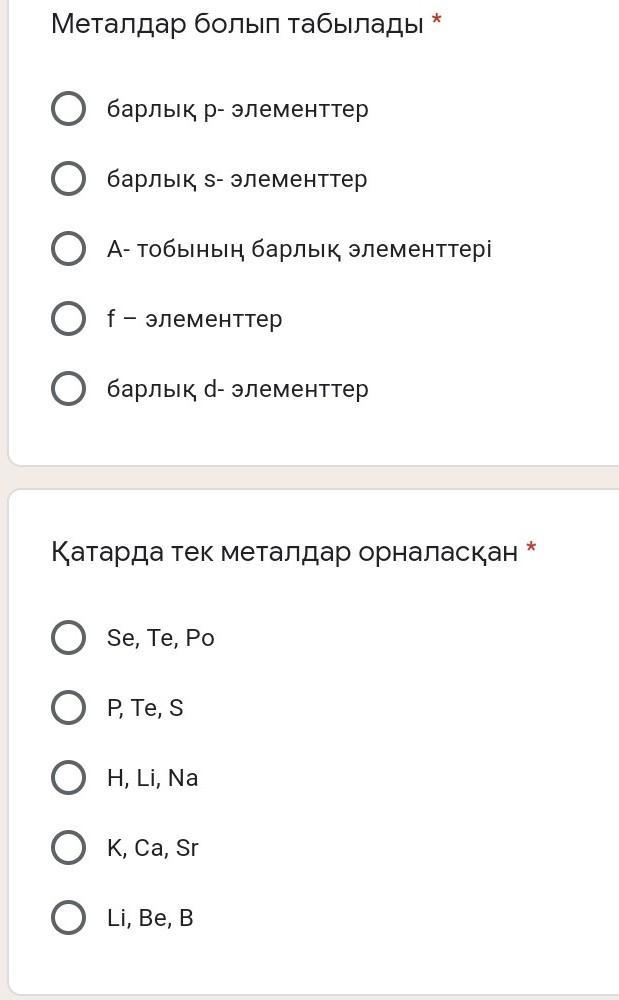Tap the answer text "барлық d- элементтер"
619x1000 pixels.
click(x=238, y=389)
